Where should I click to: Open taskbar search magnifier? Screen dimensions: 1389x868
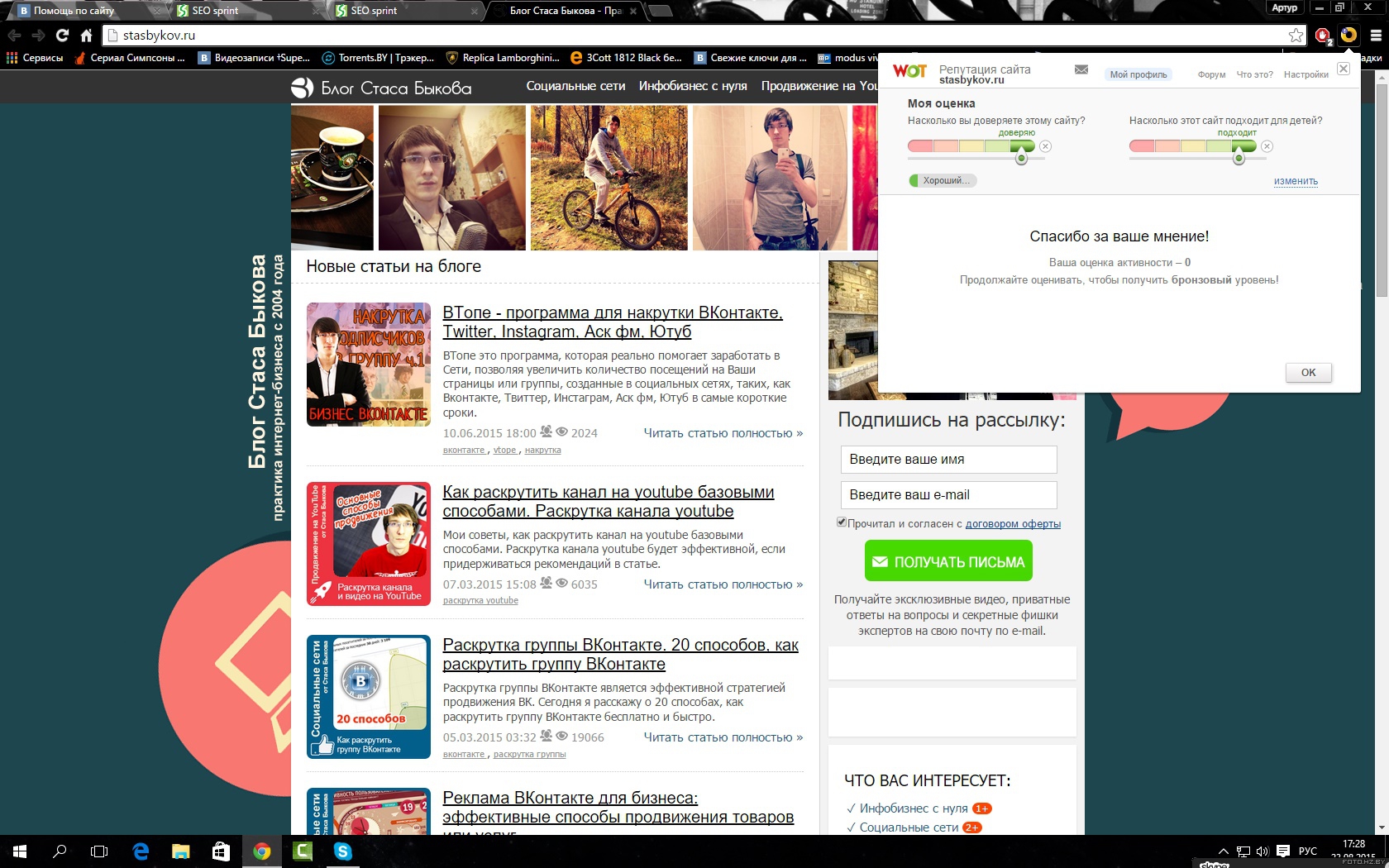[60, 851]
